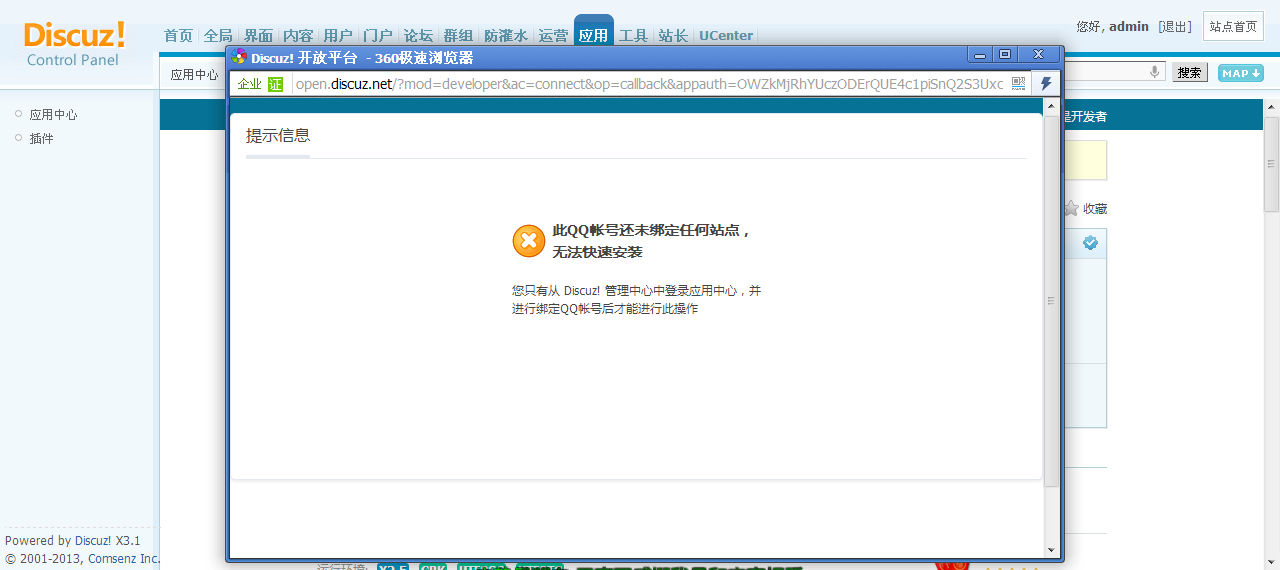Click the green 证 certificate badge

point(275,84)
